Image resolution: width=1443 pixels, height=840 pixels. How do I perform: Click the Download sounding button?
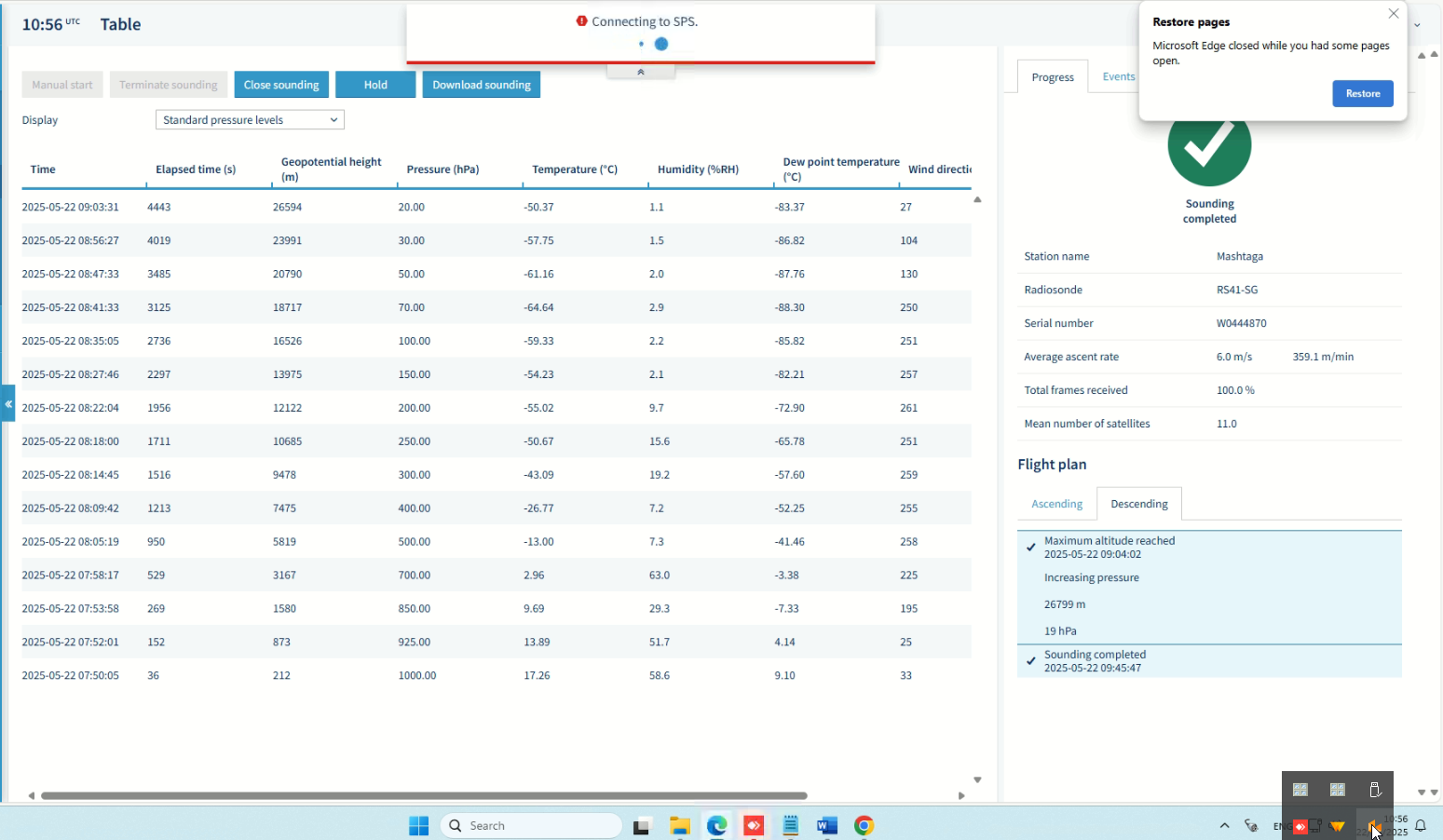click(x=482, y=85)
